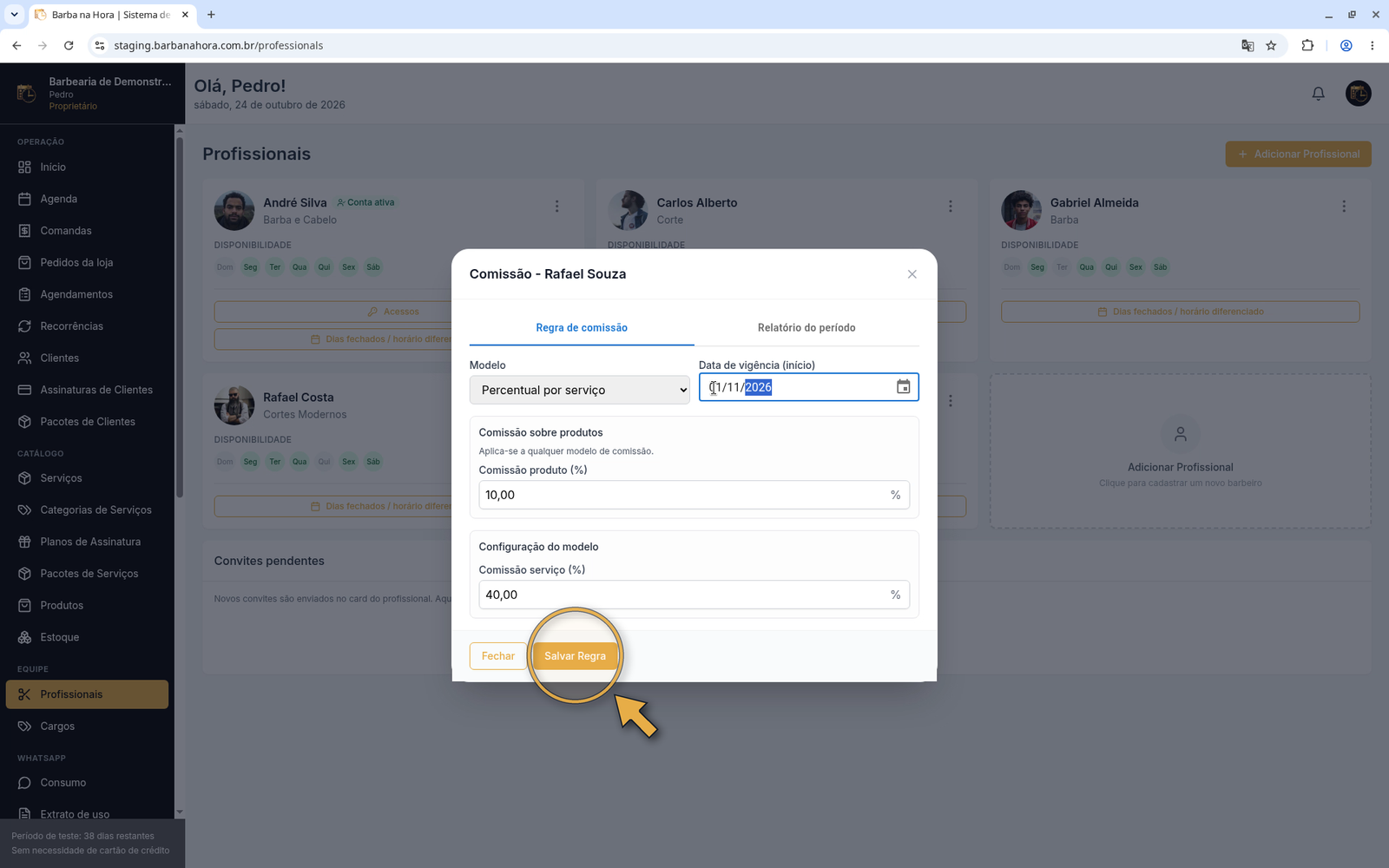Image resolution: width=1389 pixels, height=868 pixels.
Task: Open Chrome menu three dots
Action: click(1372, 45)
